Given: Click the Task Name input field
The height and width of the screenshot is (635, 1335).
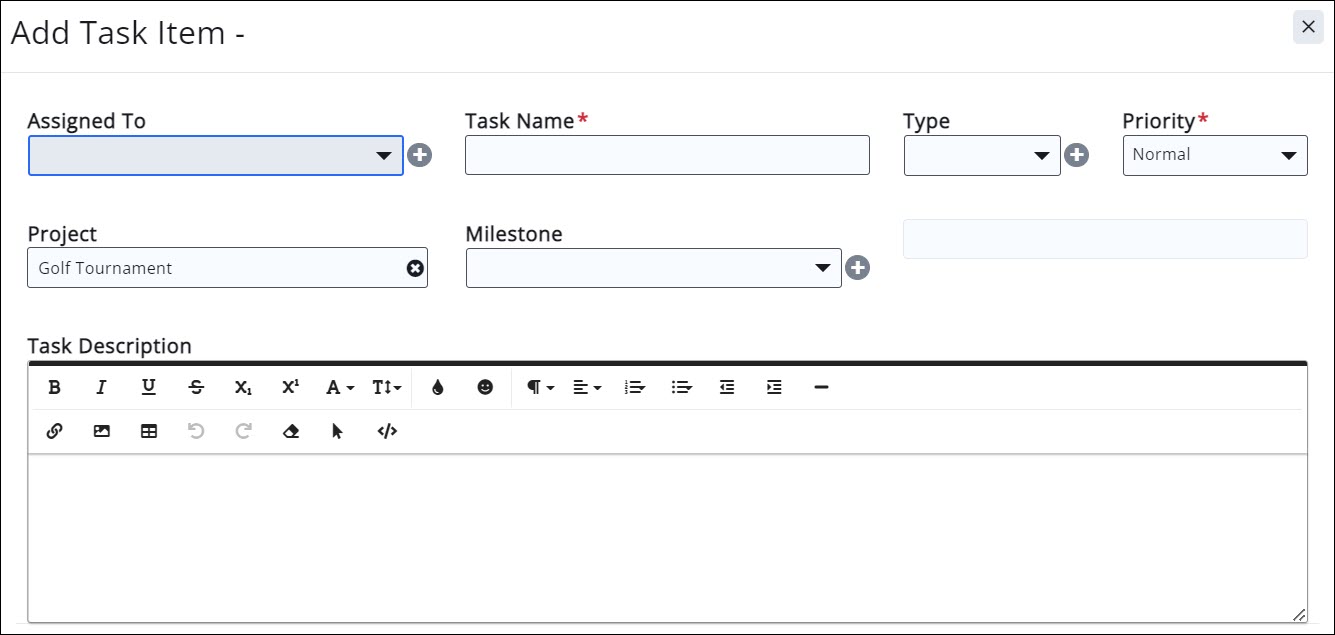Looking at the screenshot, I should 667,156.
